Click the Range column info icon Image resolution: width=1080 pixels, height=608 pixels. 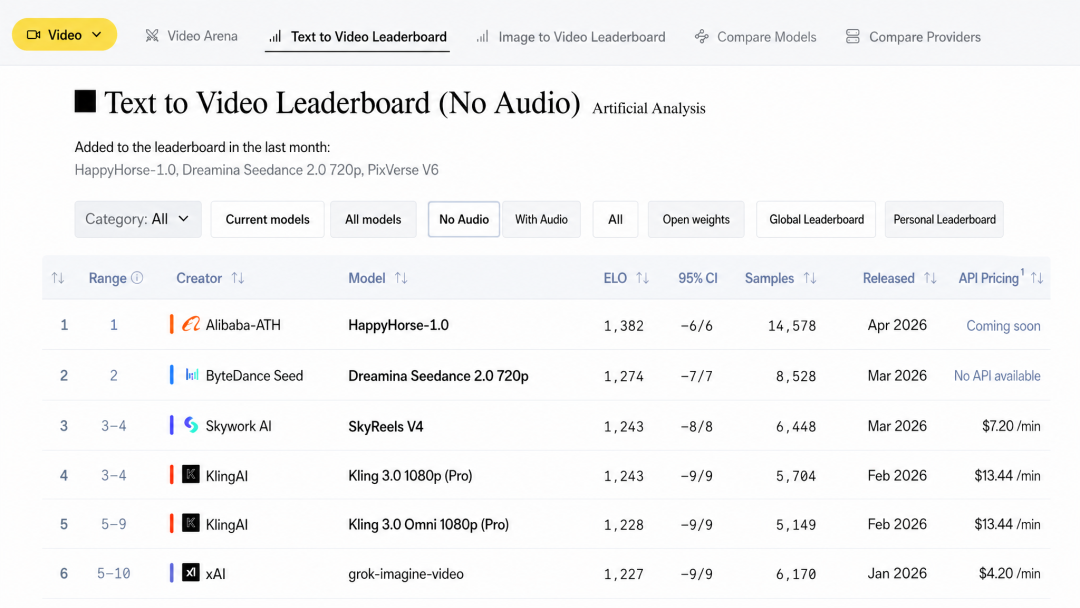[x=138, y=278]
